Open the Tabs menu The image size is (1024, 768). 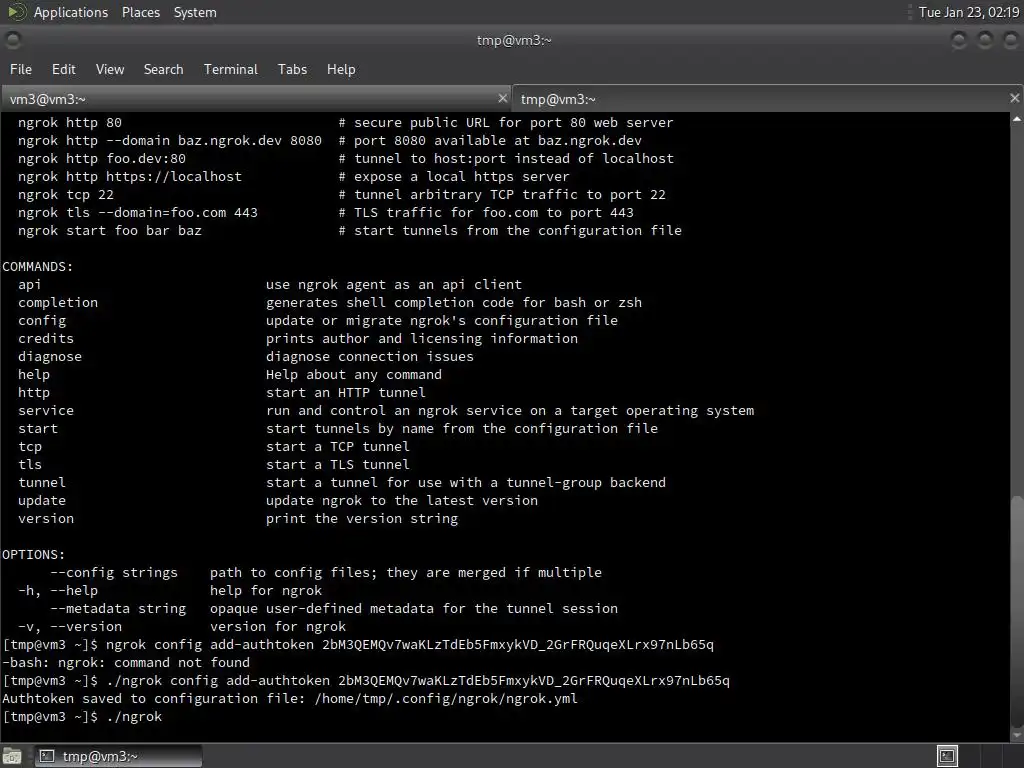click(292, 69)
